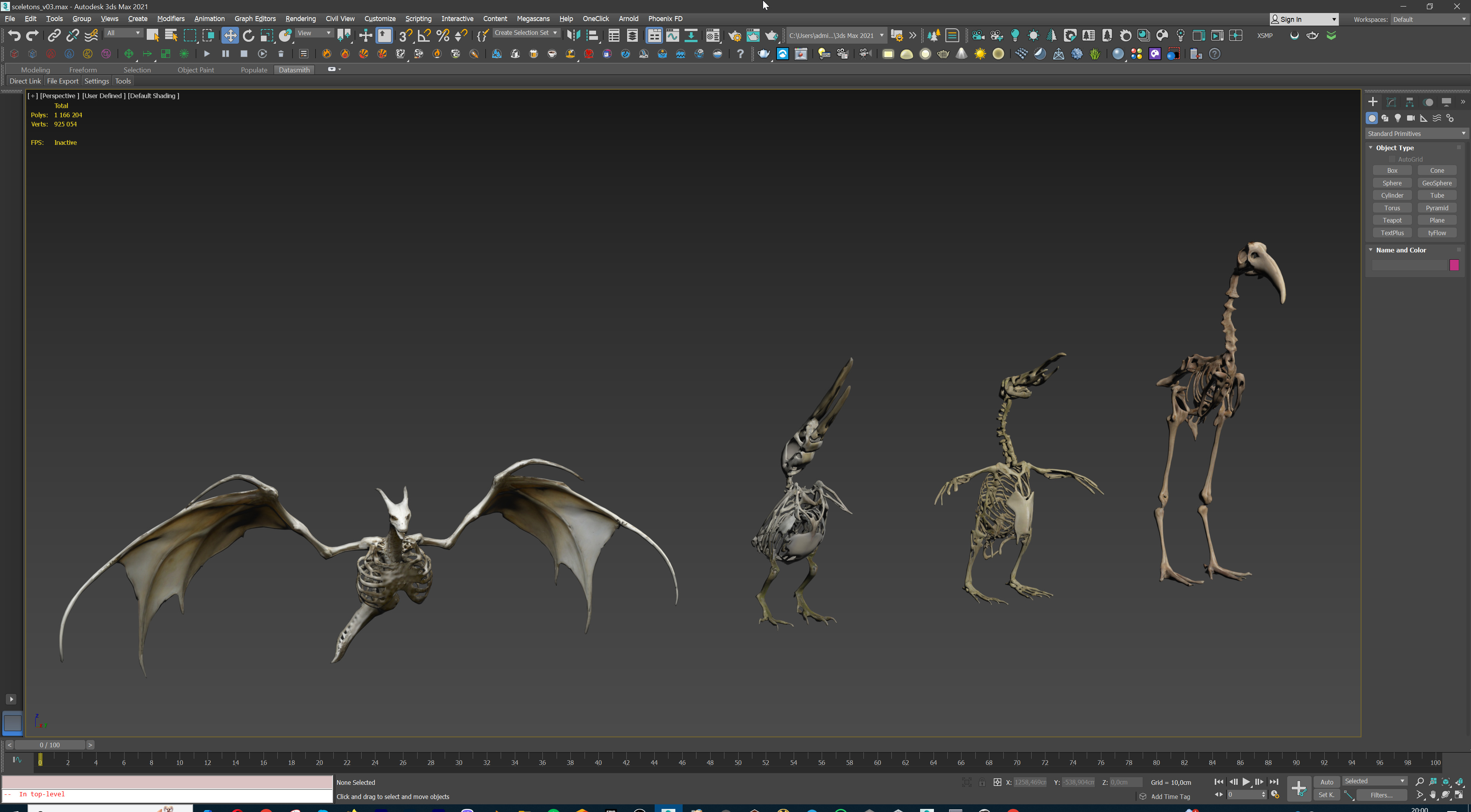Select the Cameras category icon
Image resolution: width=1471 pixels, height=812 pixels.
pyautogui.click(x=1410, y=118)
